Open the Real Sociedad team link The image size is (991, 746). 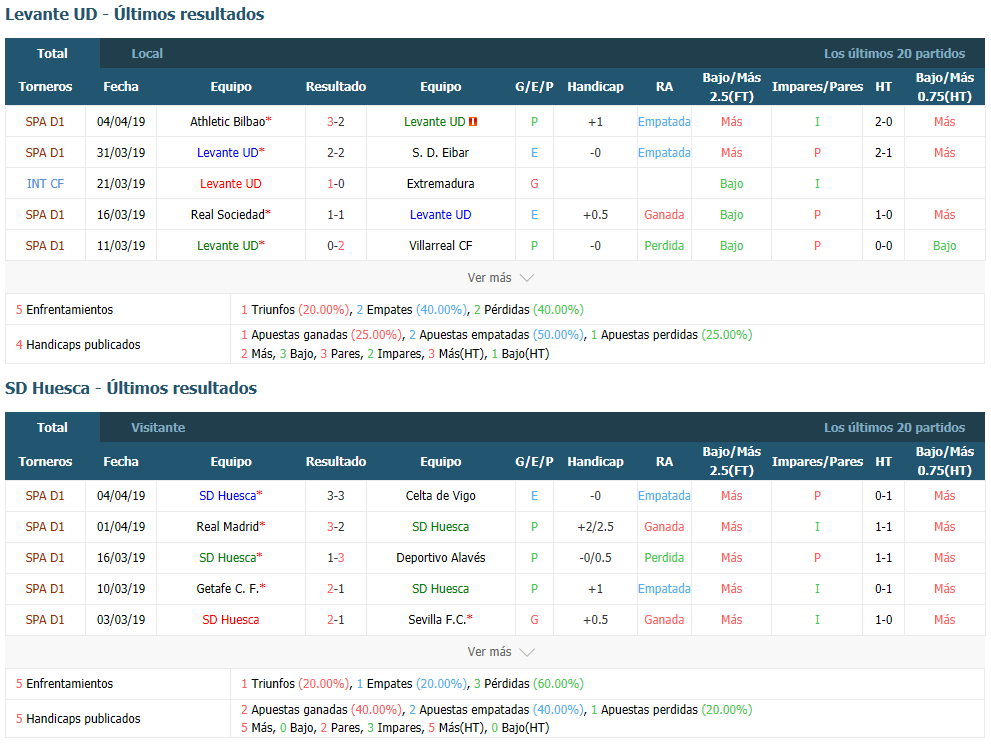[x=228, y=215]
